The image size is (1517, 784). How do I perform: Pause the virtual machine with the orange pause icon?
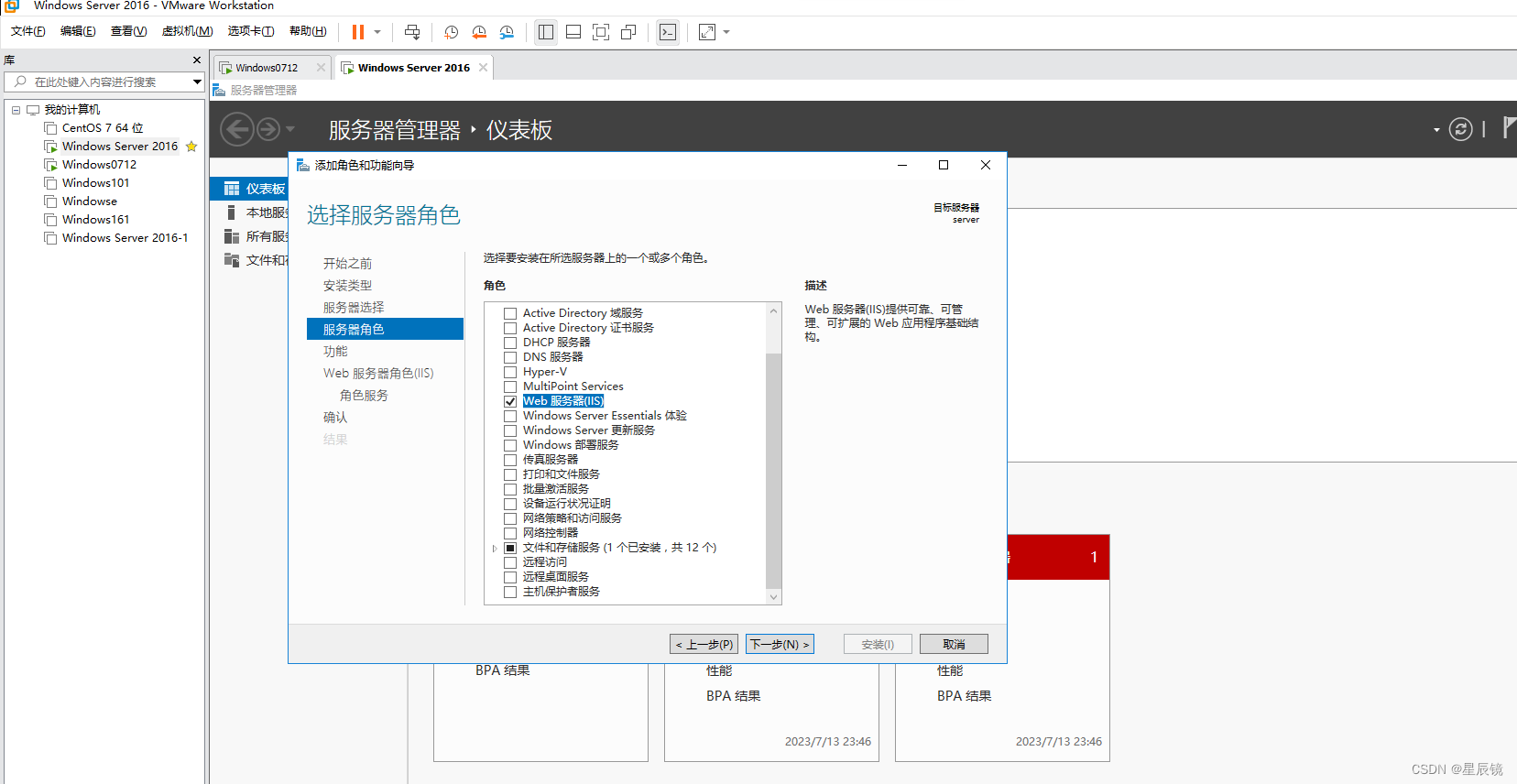pos(358,32)
